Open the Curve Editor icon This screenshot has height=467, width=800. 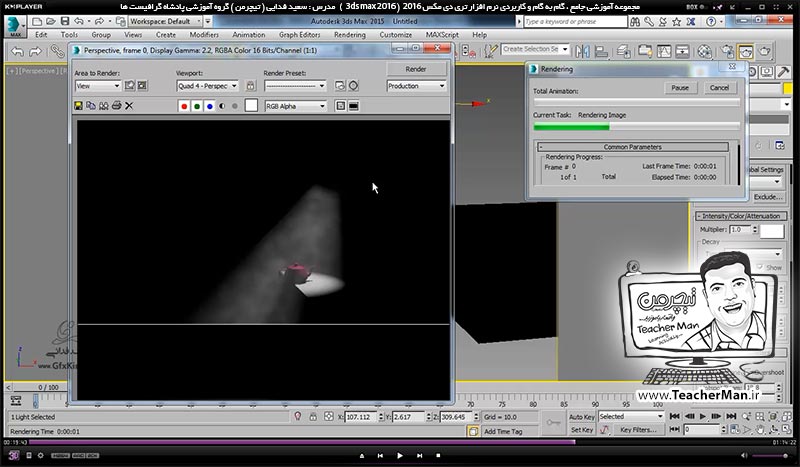[x=664, y=52]
